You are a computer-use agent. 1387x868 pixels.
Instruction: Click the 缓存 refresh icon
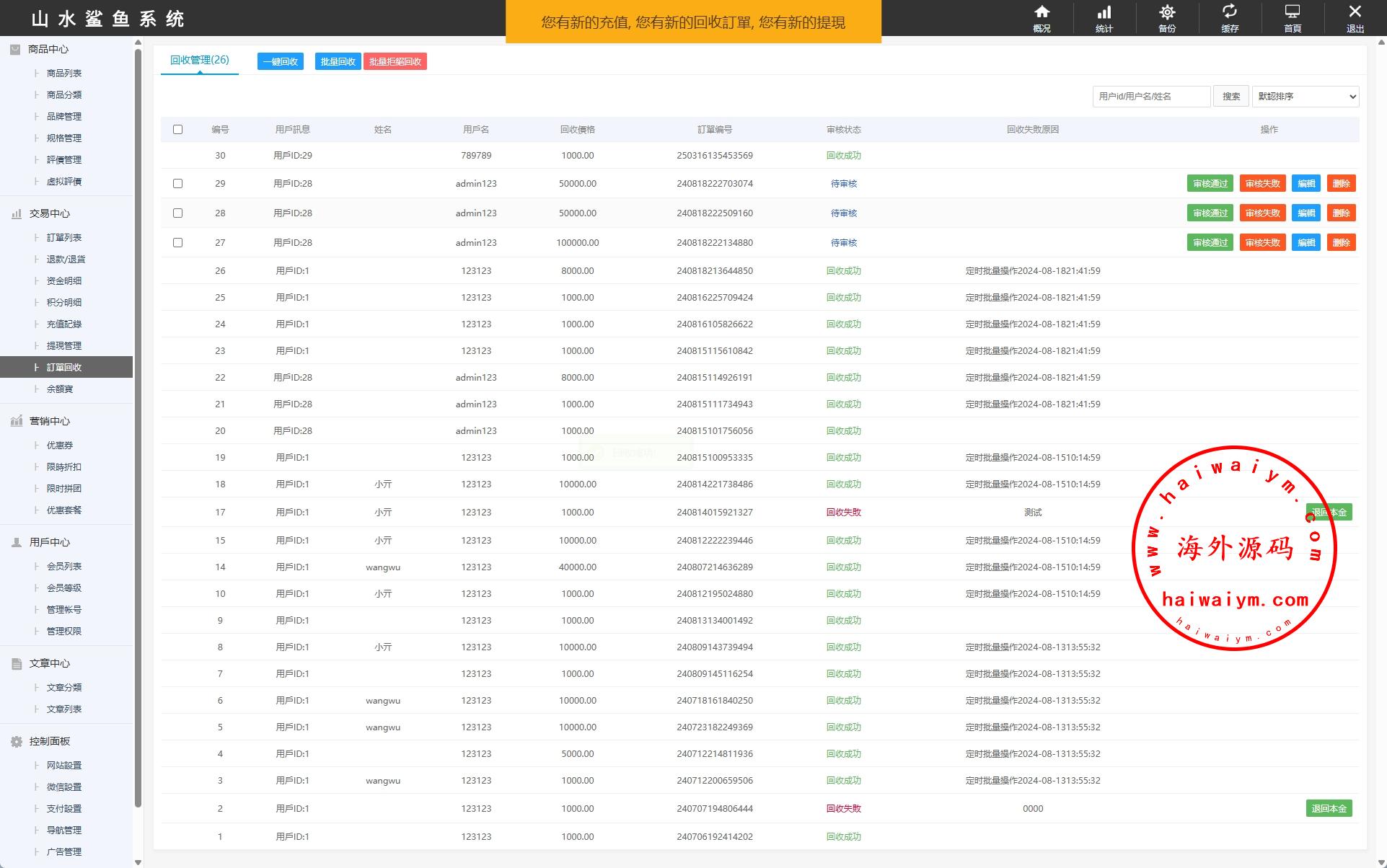[x=1230, y=12]
